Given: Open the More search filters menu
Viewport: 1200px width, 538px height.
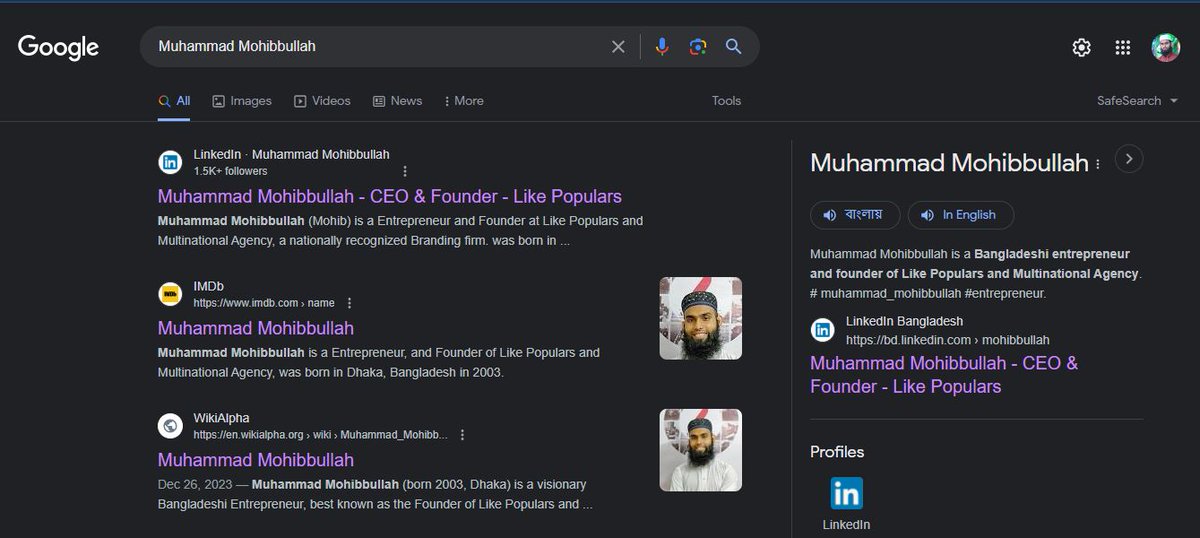Looking at the screenshot, I should tap(463, 101).
